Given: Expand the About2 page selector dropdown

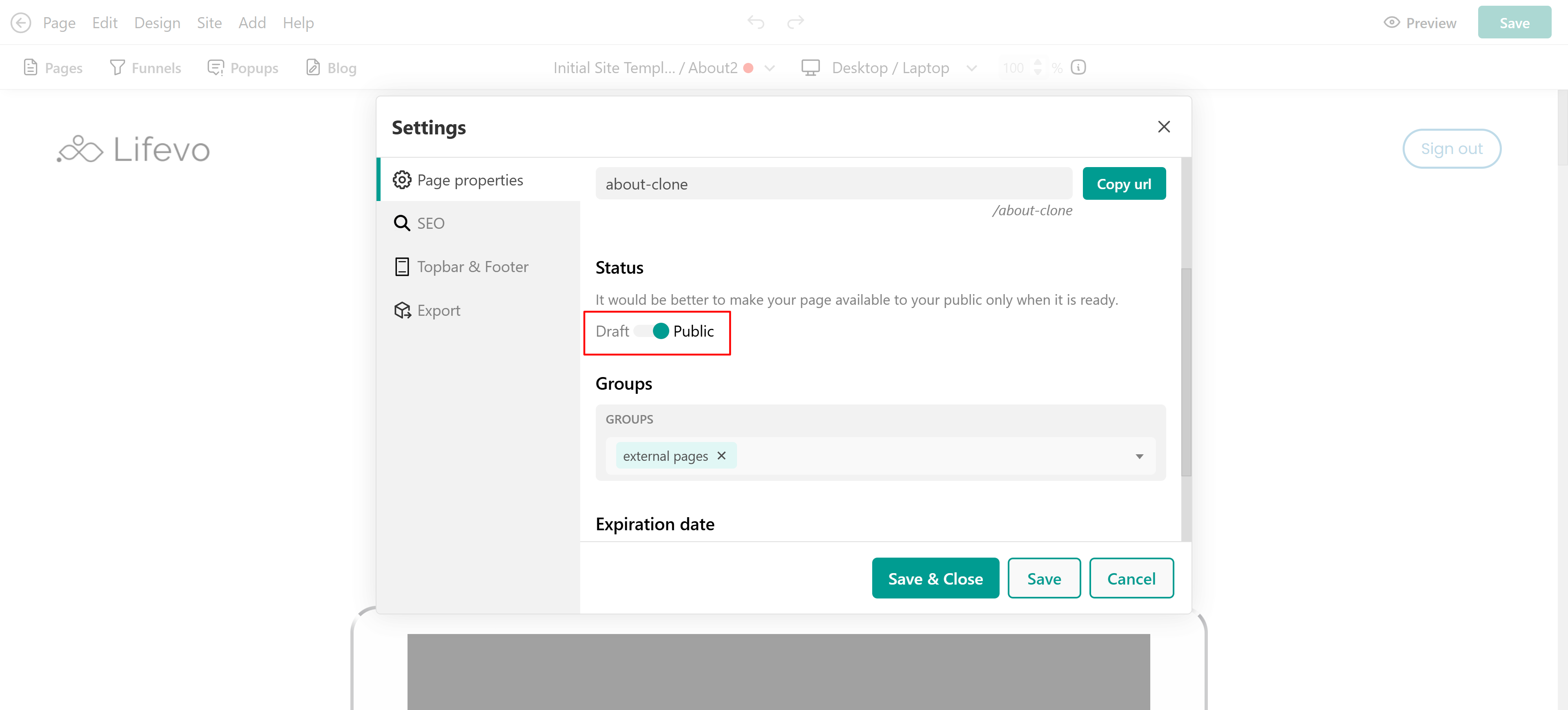Looking at the screenshot, I should (x=769, y=68).
